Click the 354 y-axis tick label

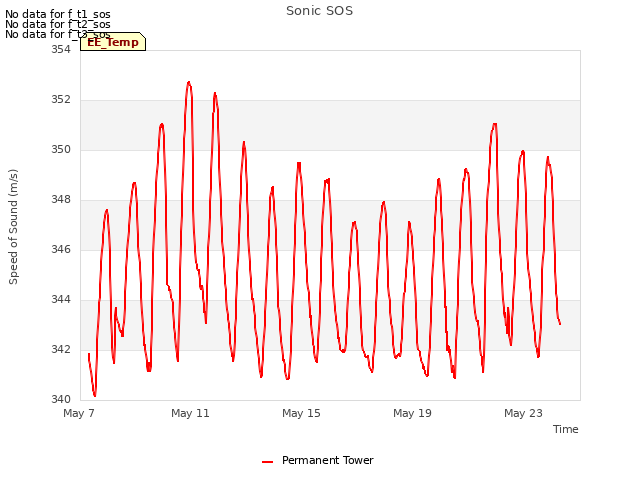pyautogui.click(x=61, y=49)
